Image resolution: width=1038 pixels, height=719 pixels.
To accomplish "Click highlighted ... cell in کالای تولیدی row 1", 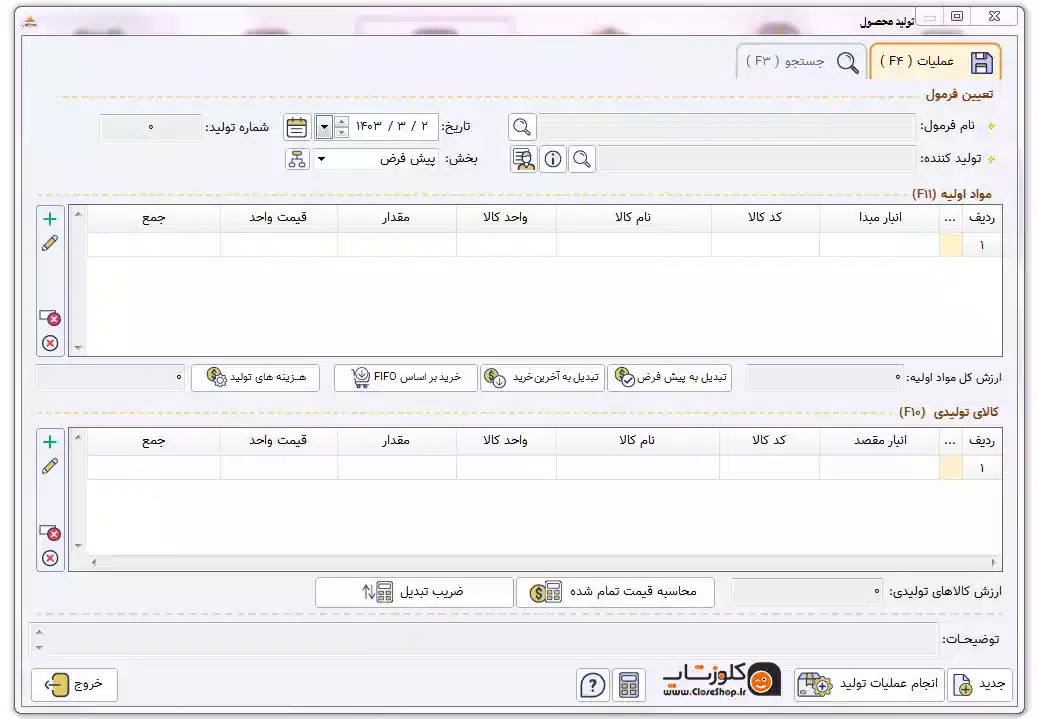I will click(951, 468).
